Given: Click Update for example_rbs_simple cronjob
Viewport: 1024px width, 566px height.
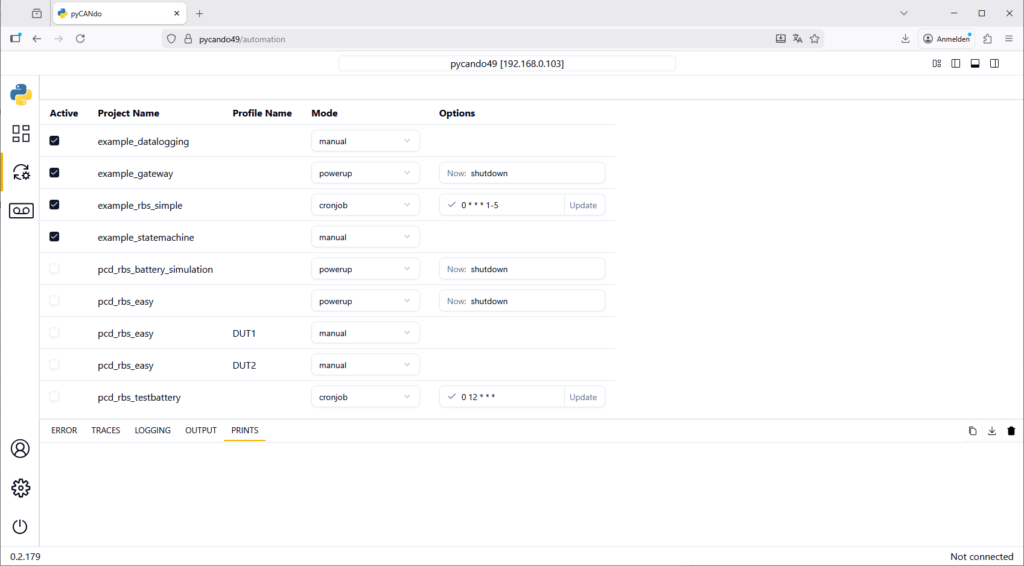Looking at the screenshot, I should [x=583, y=205].
